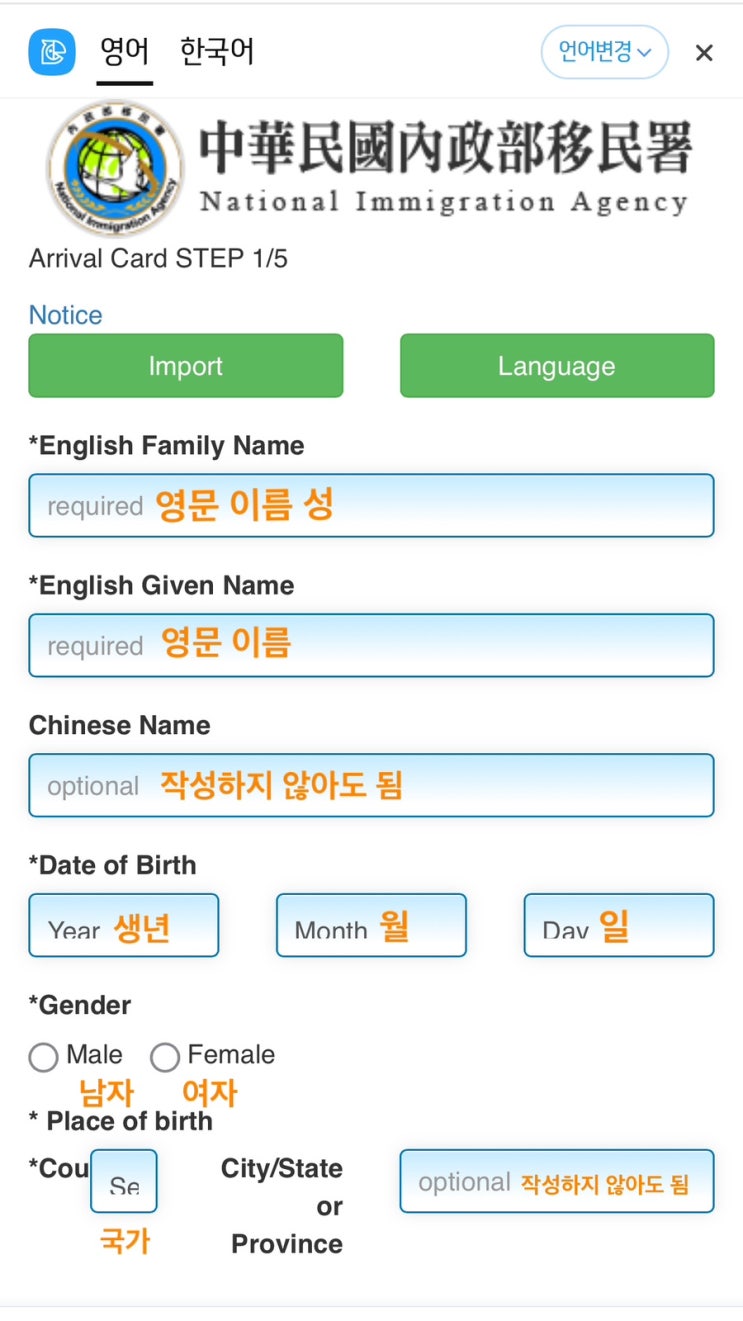Open the birth Day selector
The width and height of the screenshot is (743, 1321).
(x=619, y=925)
